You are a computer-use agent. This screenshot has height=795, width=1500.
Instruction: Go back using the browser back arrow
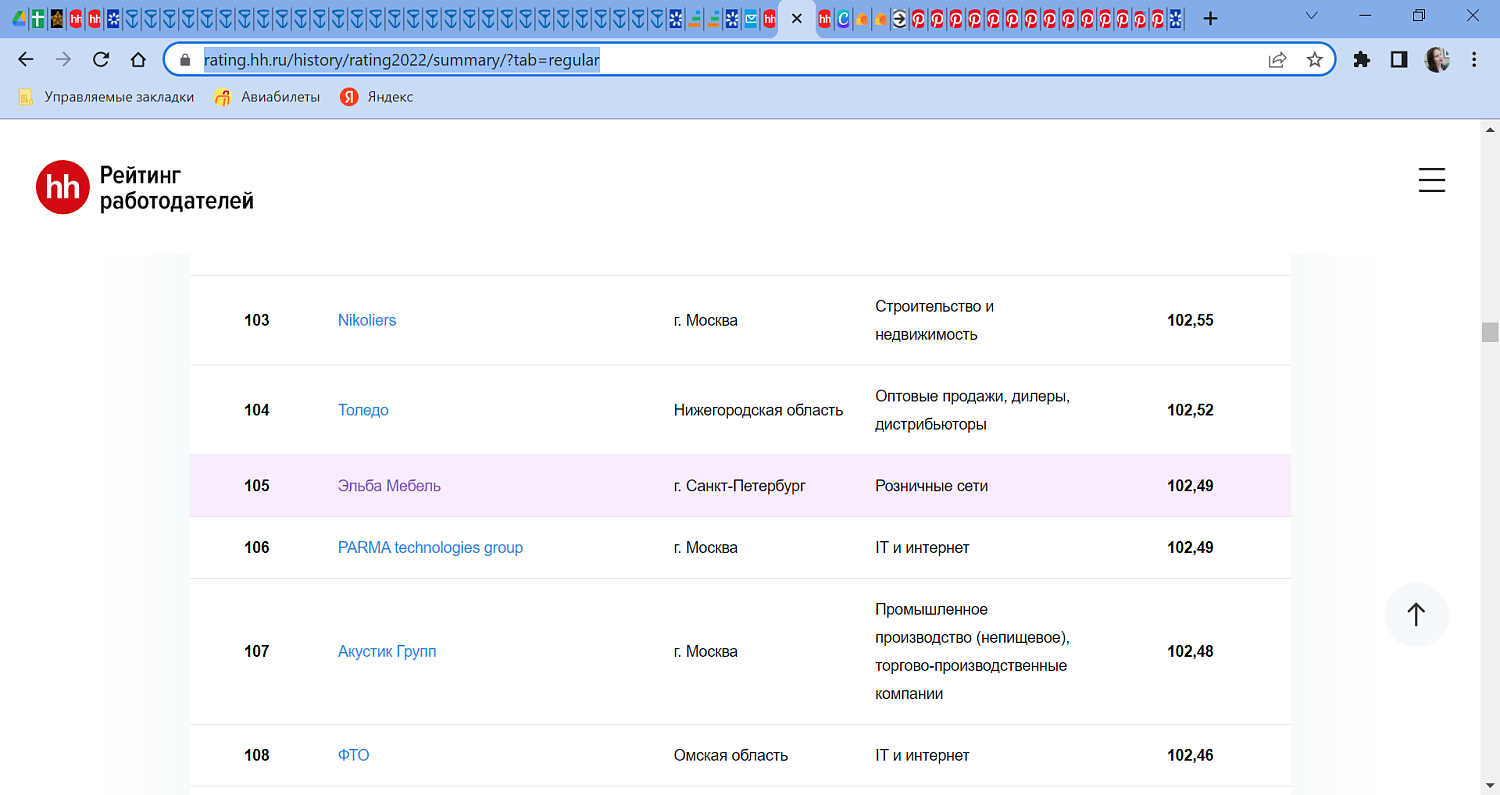point(27,60)
